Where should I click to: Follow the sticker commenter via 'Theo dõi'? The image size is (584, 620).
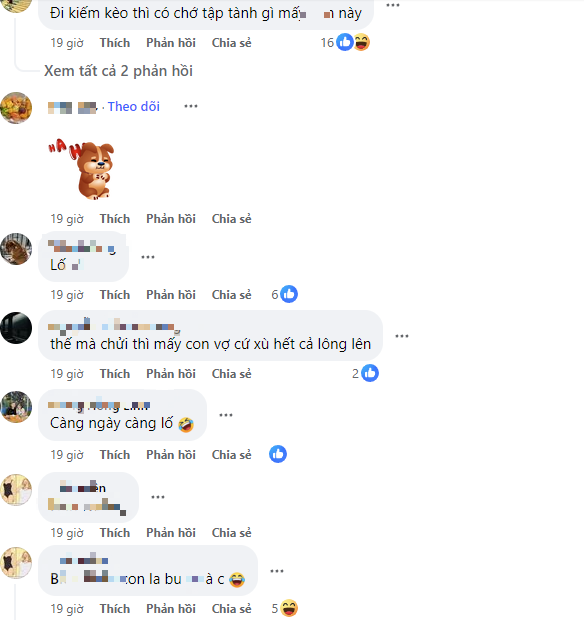point(134,106)
